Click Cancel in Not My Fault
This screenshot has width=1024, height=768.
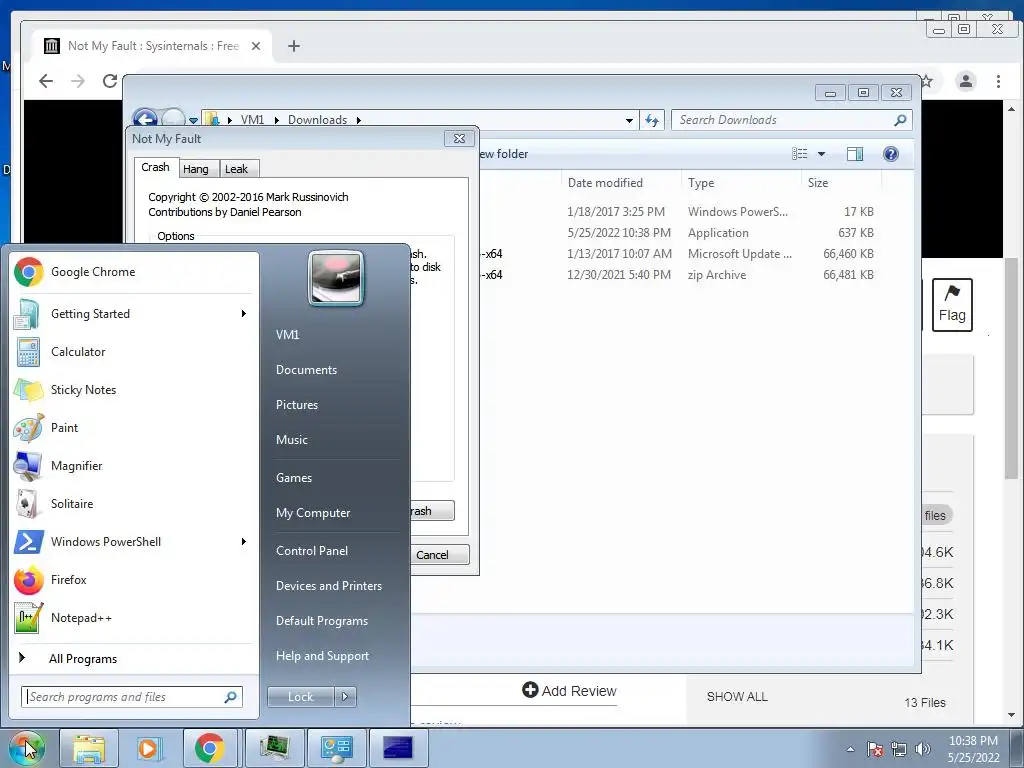pyautogui.click(x=440, y=554)
